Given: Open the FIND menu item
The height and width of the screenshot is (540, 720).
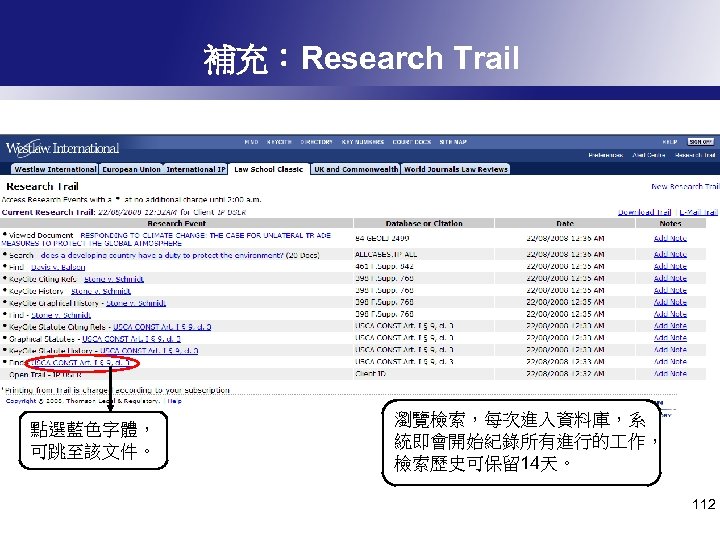Looking at the screenshot, I should pyautogui.click(x=251, y=142).
